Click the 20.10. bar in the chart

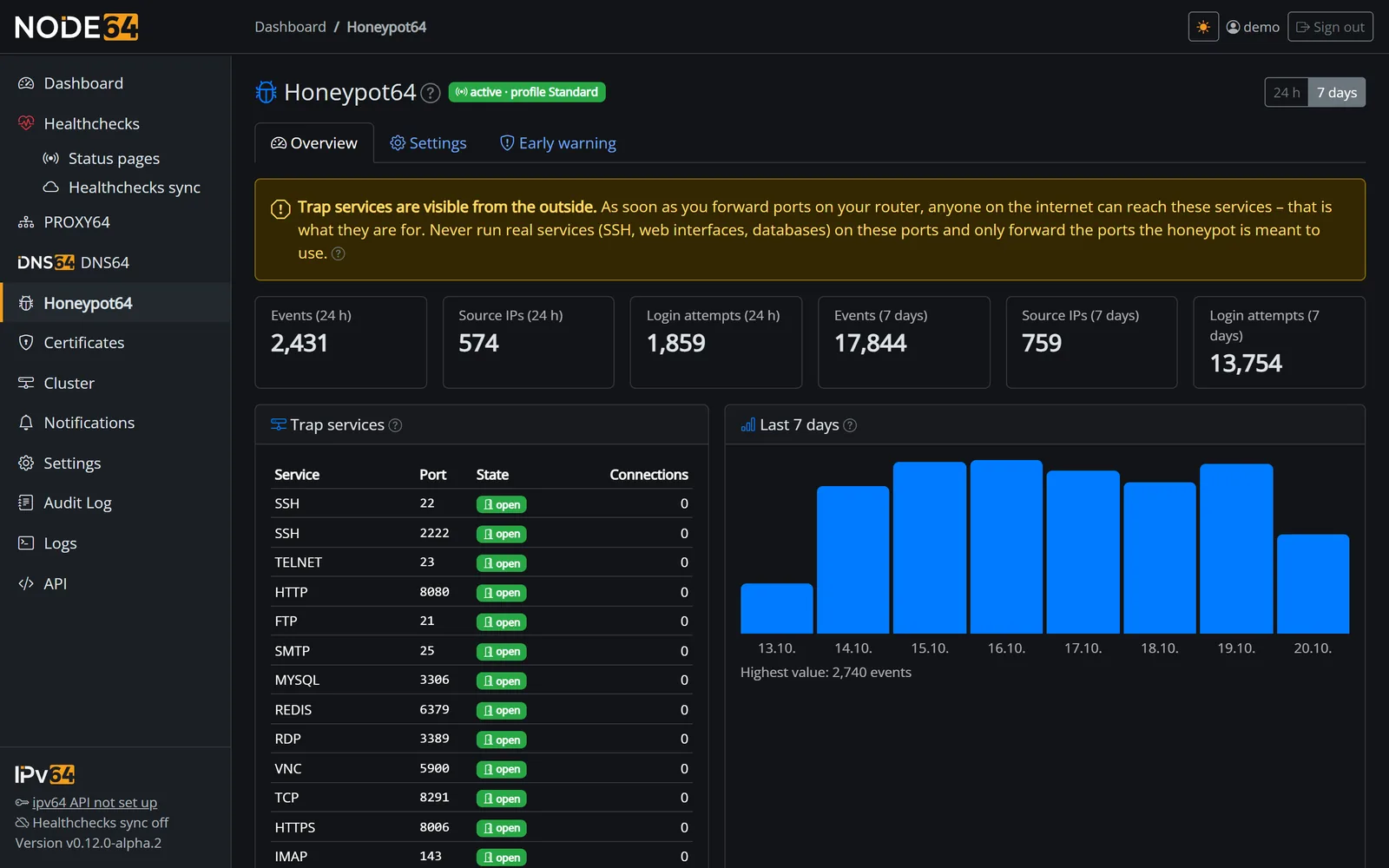[x=1313, y=583]
